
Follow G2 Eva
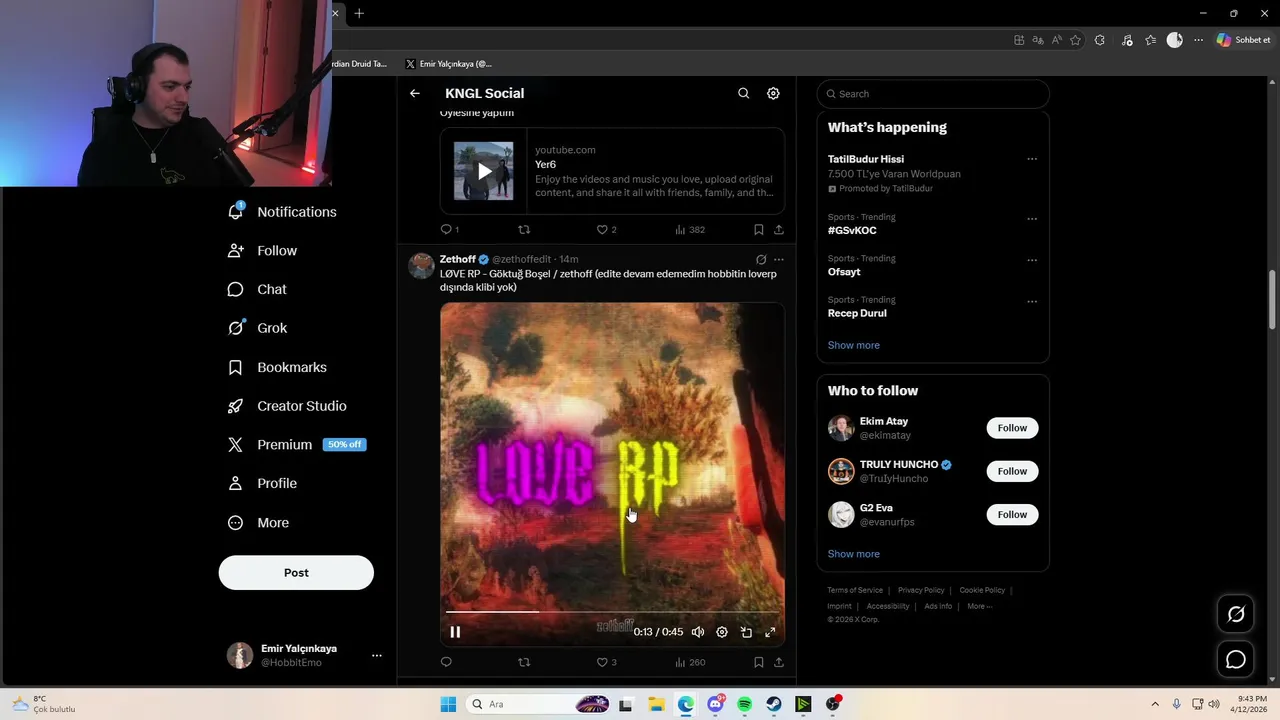(1012, 514)
